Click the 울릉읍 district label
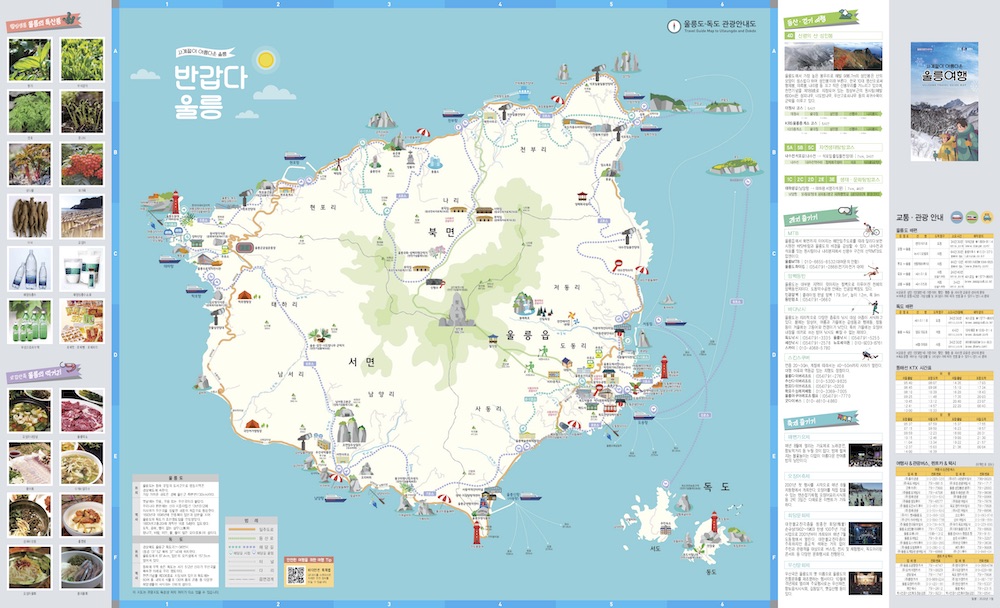 click(527, 334)
